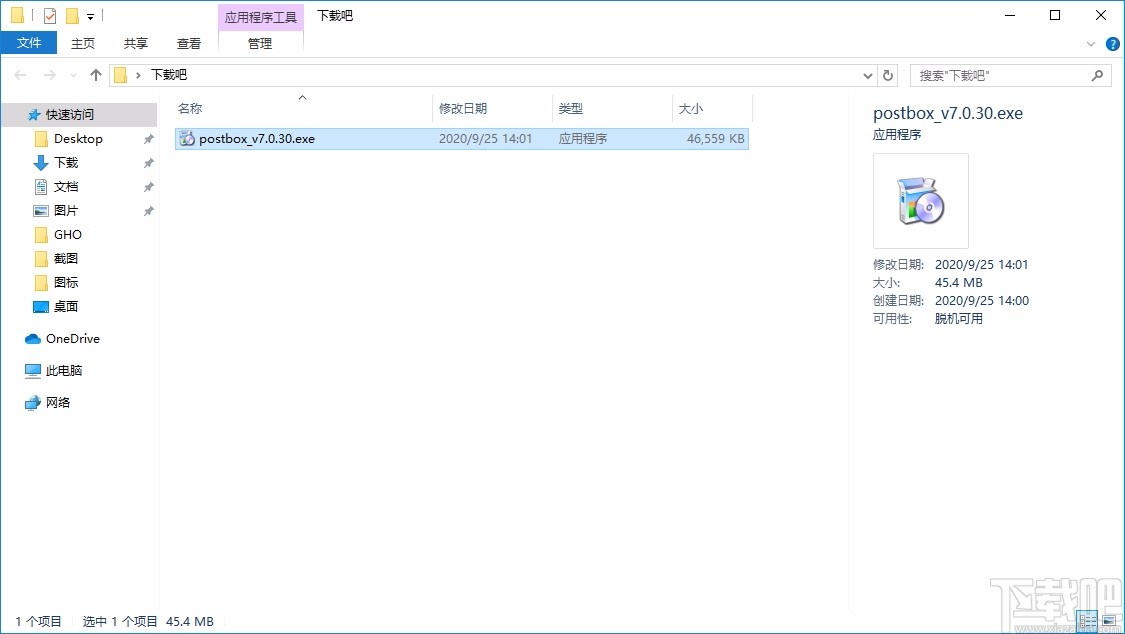Image resolution: width=1125 pixels, height=634 pixels.
Task: Open the 管理 ribbon tab
Action: 260,43
